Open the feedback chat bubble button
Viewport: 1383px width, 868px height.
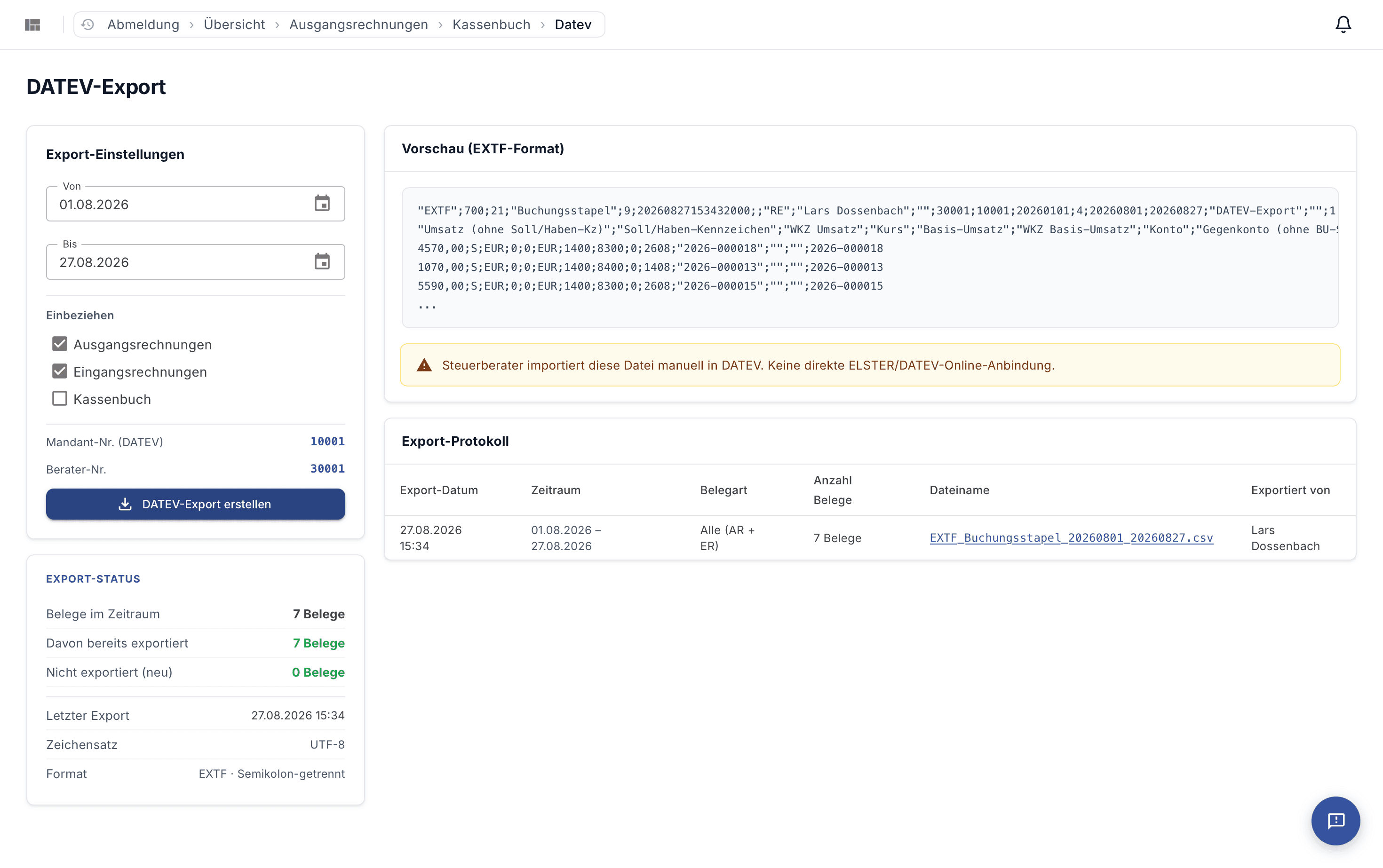click(x=1335, y=821)
